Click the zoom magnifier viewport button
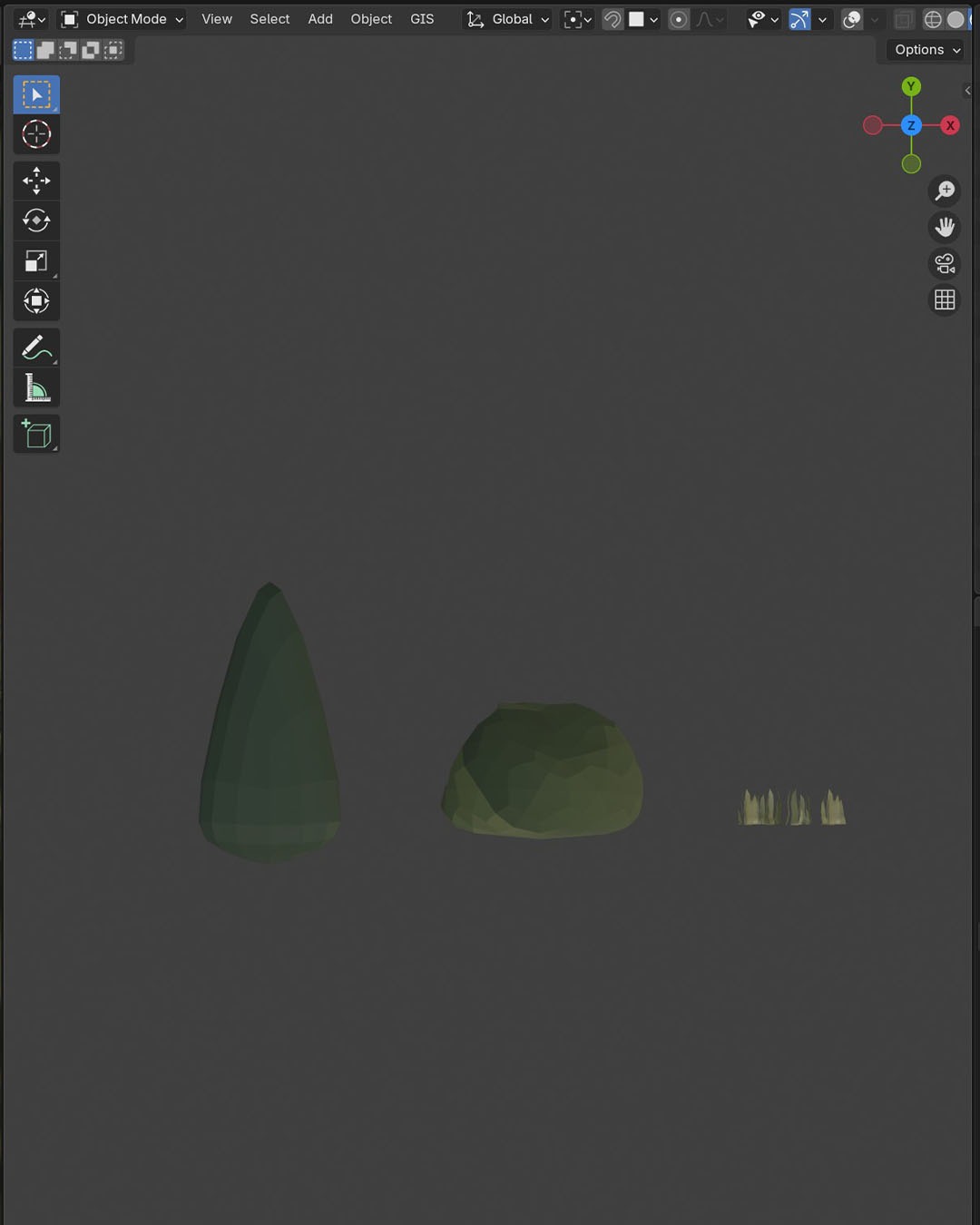Screen dimensions: 980x1225 (945, 191)
